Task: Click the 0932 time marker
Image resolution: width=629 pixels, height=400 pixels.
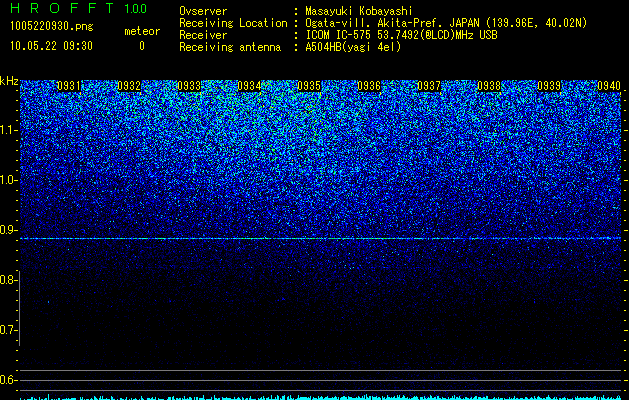Action: click(x=129, y=86)
